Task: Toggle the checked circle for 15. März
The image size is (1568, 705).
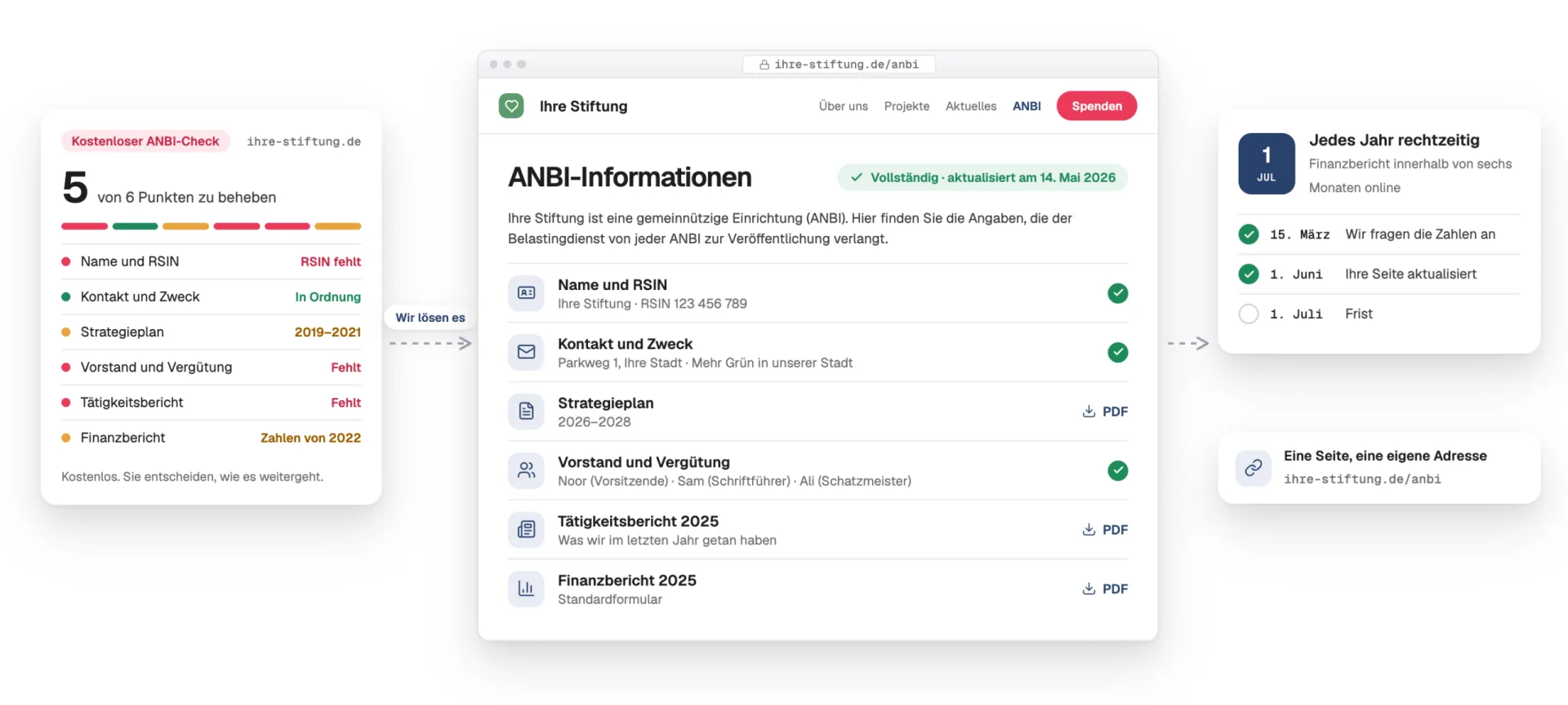Action: (x=1249, y=234)
